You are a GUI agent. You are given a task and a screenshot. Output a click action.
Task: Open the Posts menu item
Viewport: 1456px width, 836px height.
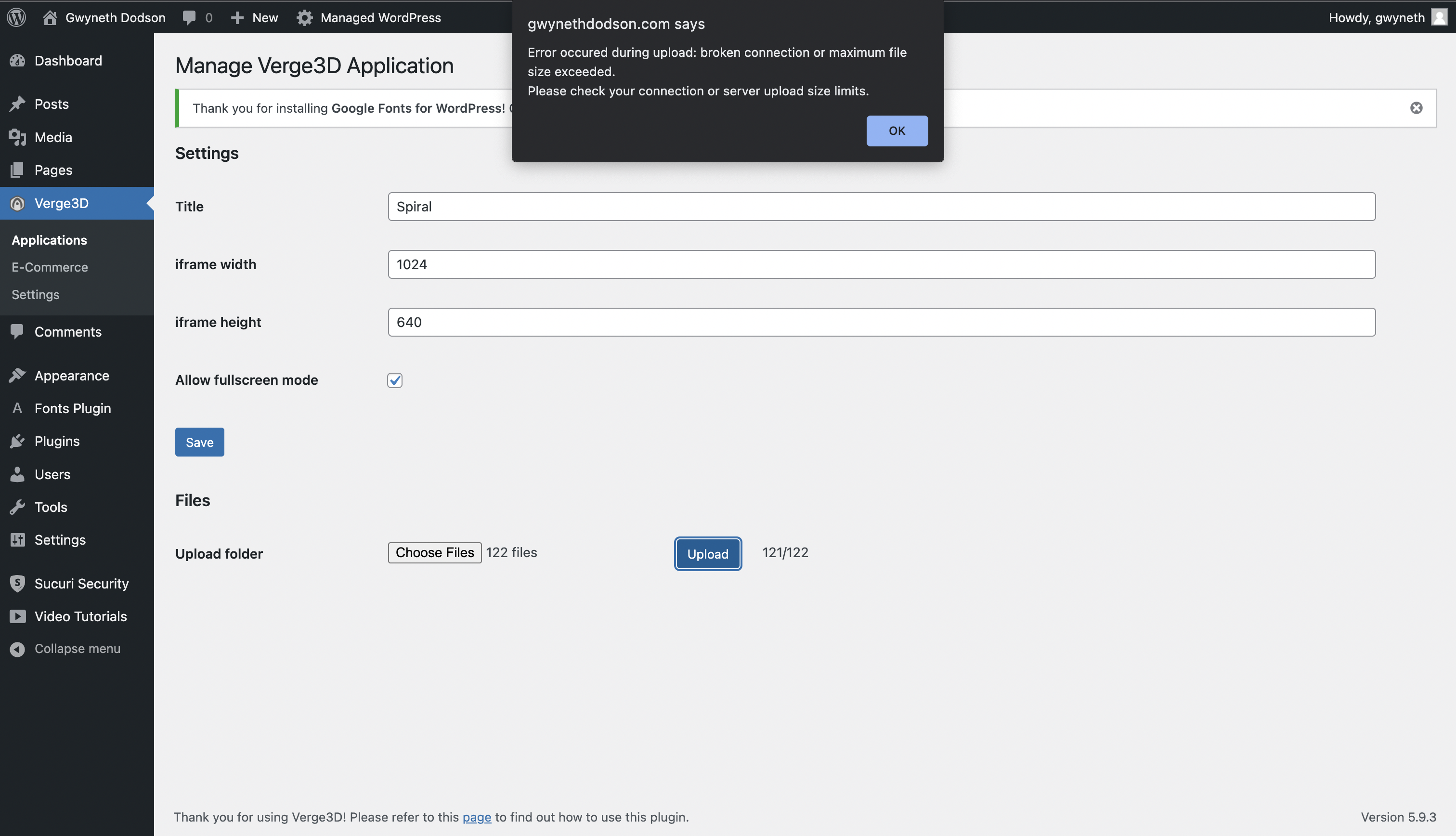tap(77, 104)
